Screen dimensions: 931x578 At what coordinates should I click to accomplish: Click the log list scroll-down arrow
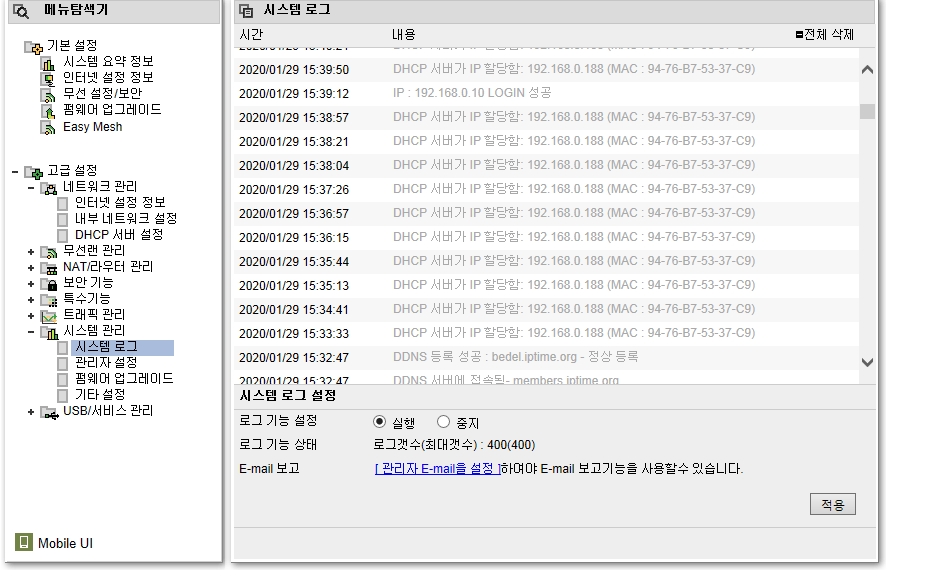point(867,362)
